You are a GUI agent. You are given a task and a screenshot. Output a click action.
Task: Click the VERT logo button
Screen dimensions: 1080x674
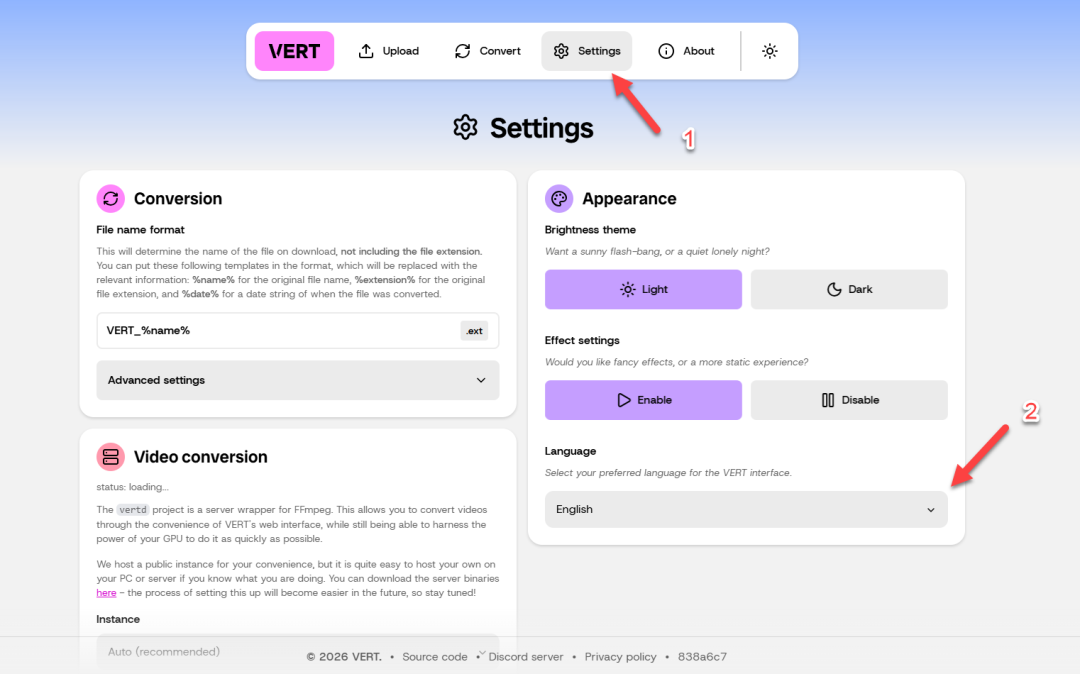click(x=294, y=51)
